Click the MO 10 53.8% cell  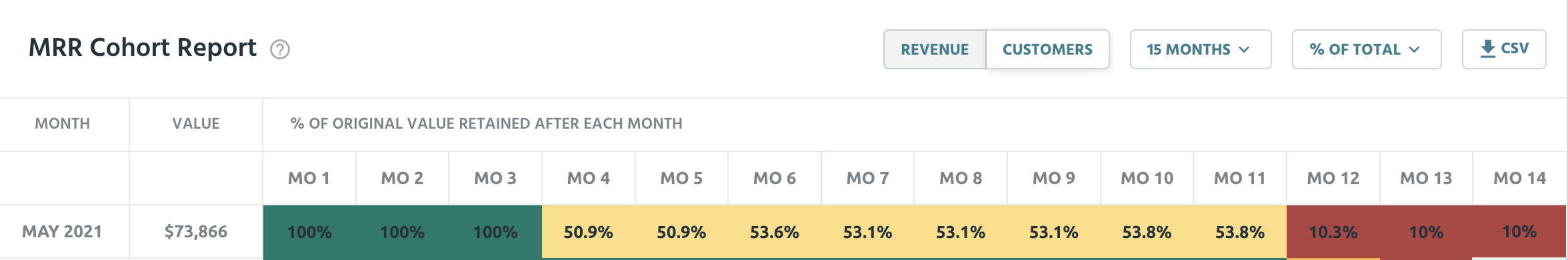click(1147, 232)
